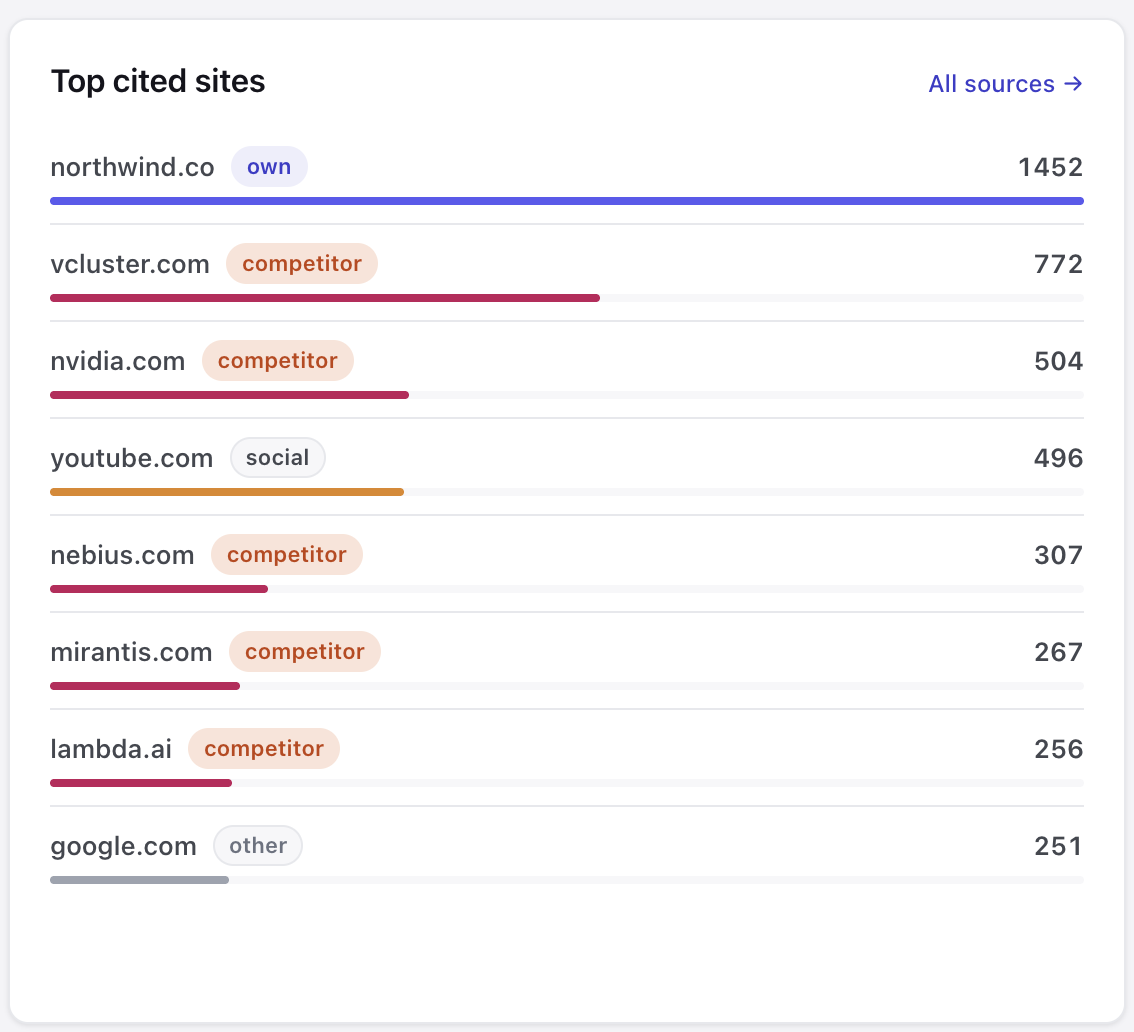The height and width of the screenshot is (1032, 1134).
Task: Select the lambda.ai site name
Action: pos(111,749)
